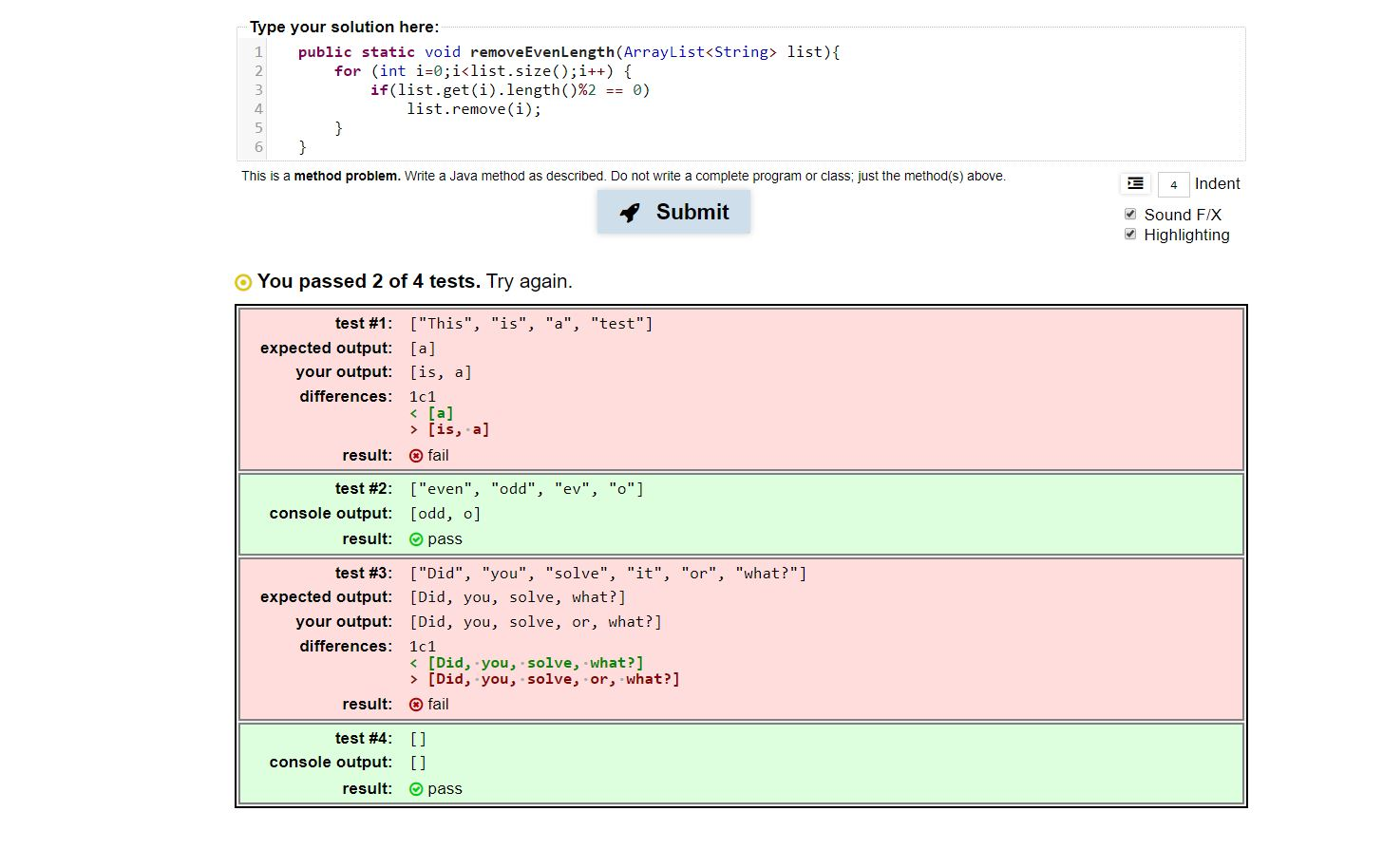Screen dimensions: 1383x868
Task: Click the test #3 input list
Action: 608,574
